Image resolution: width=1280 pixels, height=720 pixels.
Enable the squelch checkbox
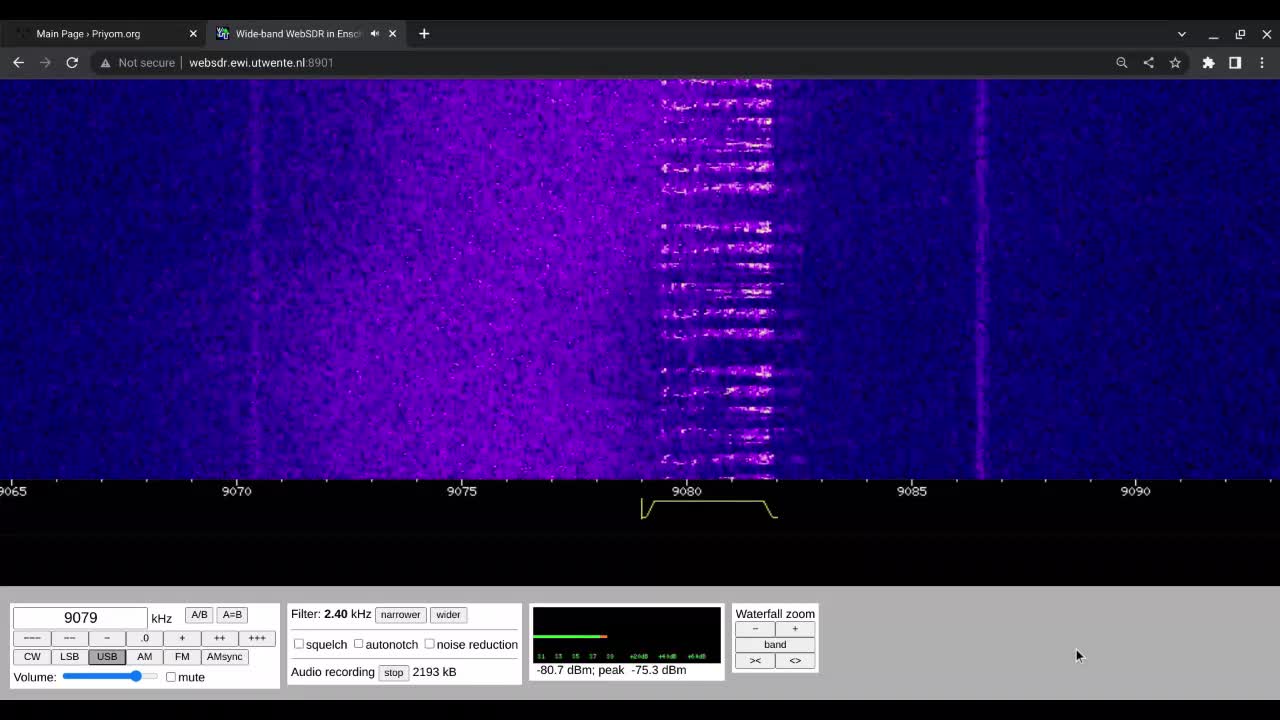[298, 644]
